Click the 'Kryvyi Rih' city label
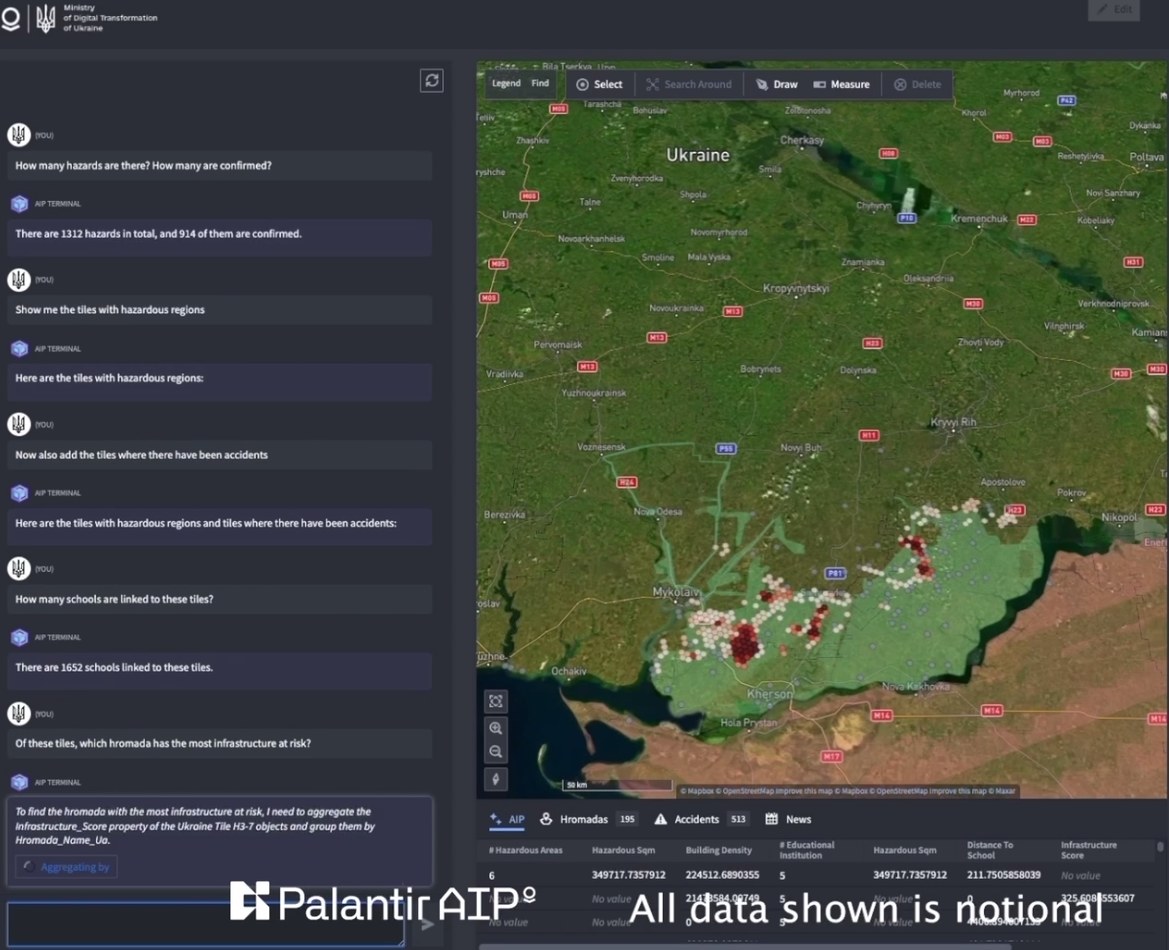Image resolution: width=1169 pixels, height=950 pixels. click(954, 422)
